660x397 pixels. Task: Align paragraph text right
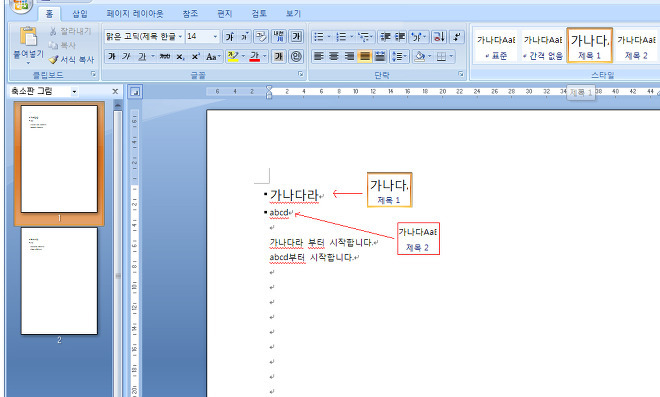coord(349,56)
